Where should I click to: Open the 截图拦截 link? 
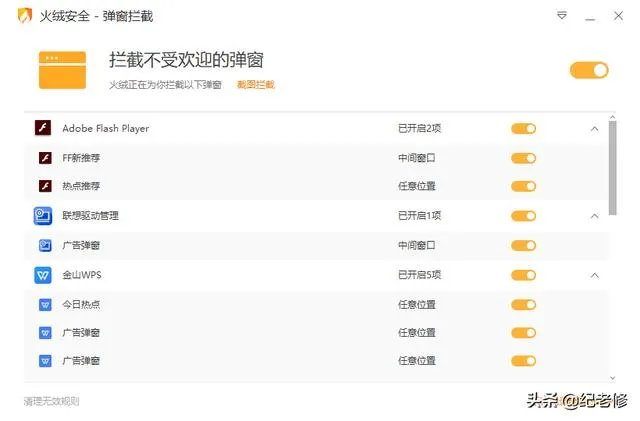[x=255, y=85]
